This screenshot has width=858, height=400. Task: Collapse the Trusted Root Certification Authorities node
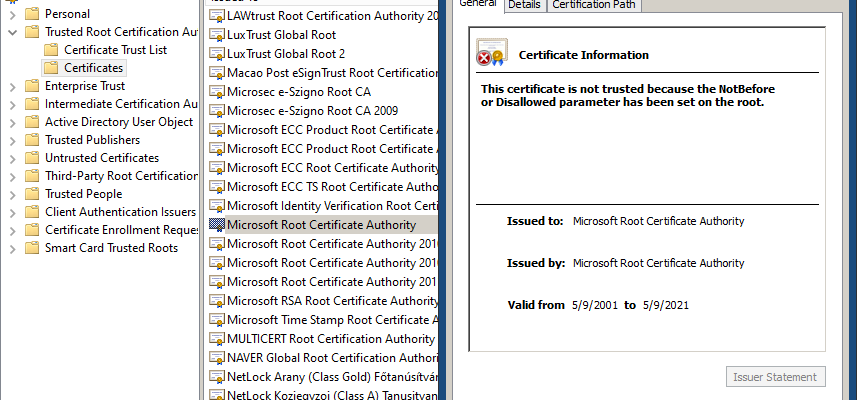point(14,32)
